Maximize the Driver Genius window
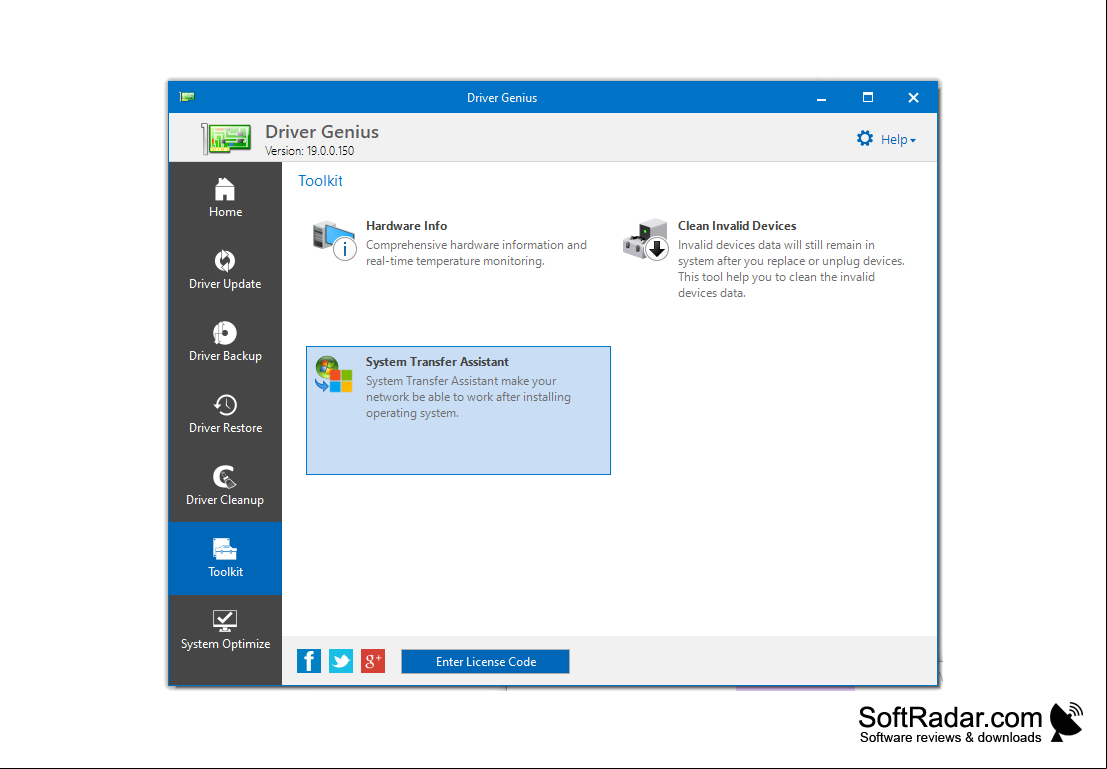 point(868,97)
